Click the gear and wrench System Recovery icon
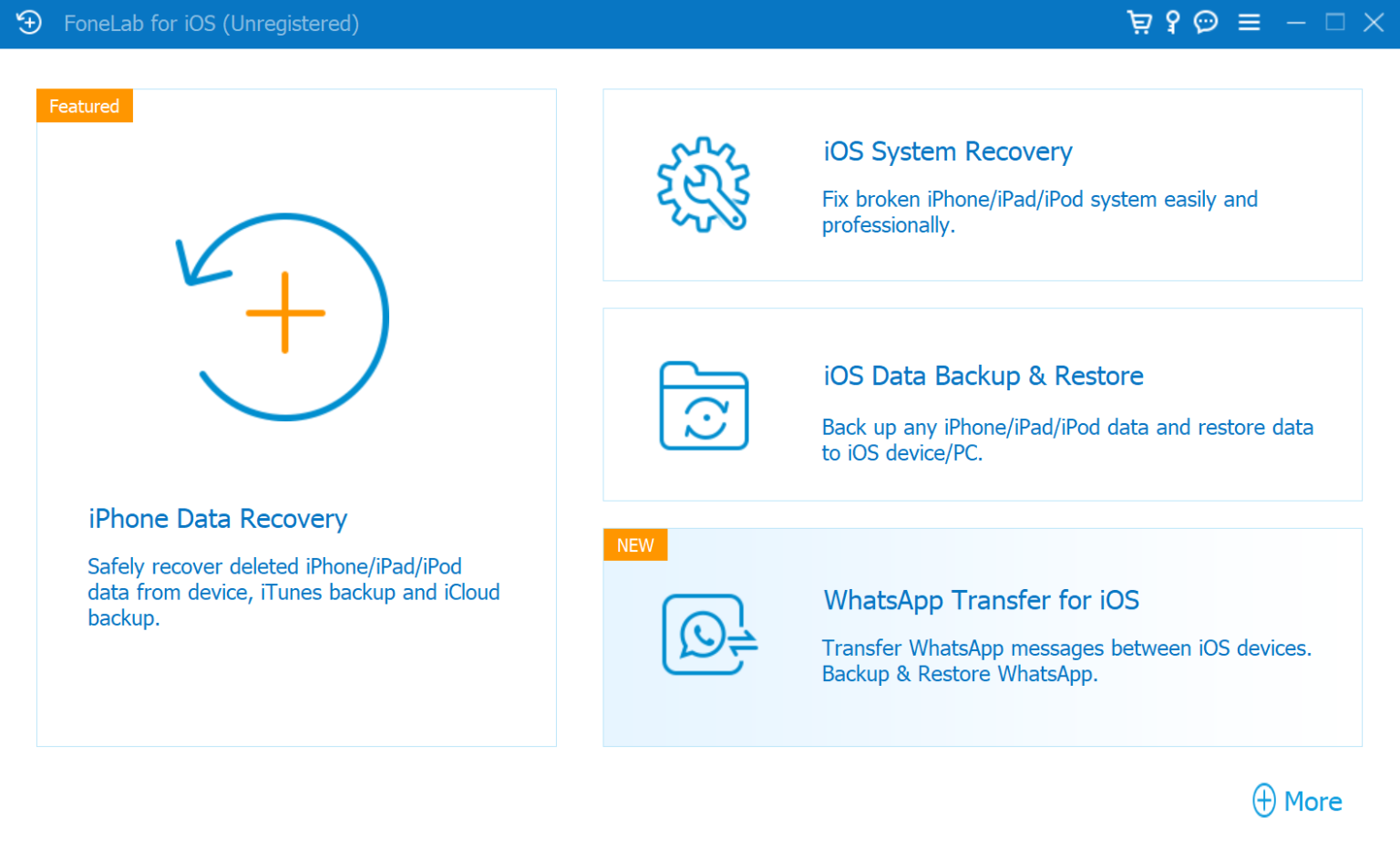The image size is (1400, 849). (703, 184)
